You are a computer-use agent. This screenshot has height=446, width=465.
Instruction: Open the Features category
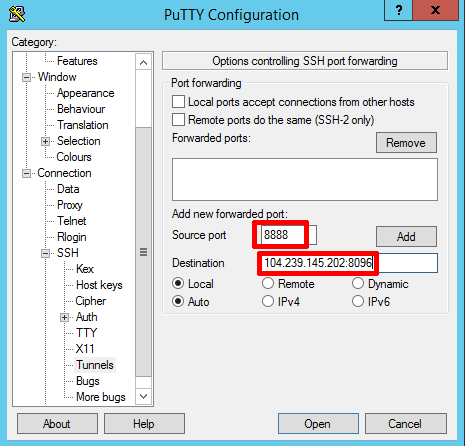tap(77, 61)
